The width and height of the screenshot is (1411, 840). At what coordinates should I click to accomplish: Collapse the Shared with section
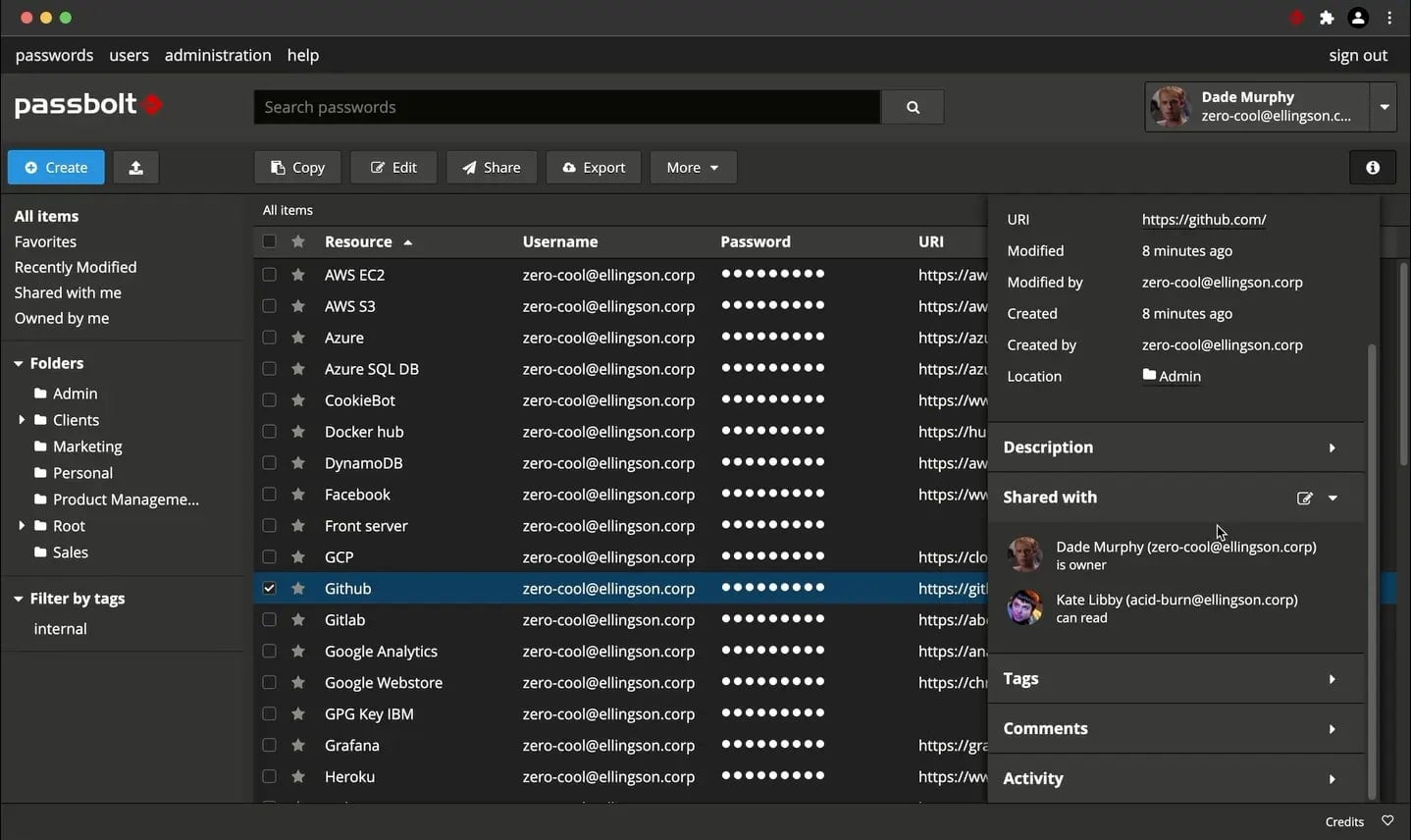click(x=1333, y=498)
